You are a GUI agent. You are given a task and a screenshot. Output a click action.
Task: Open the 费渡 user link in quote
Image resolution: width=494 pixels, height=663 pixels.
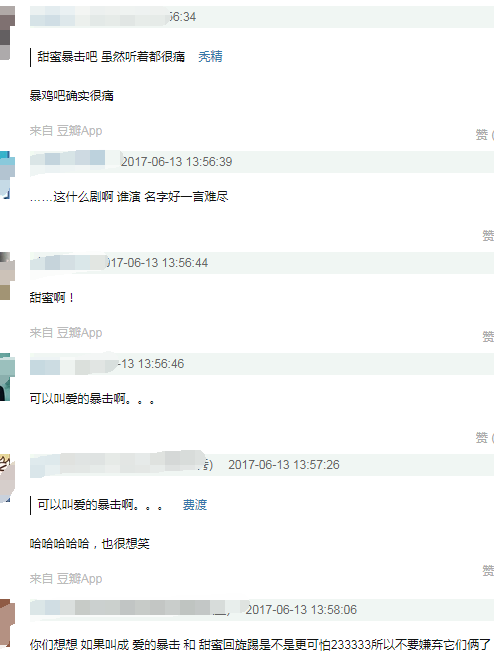195,505
